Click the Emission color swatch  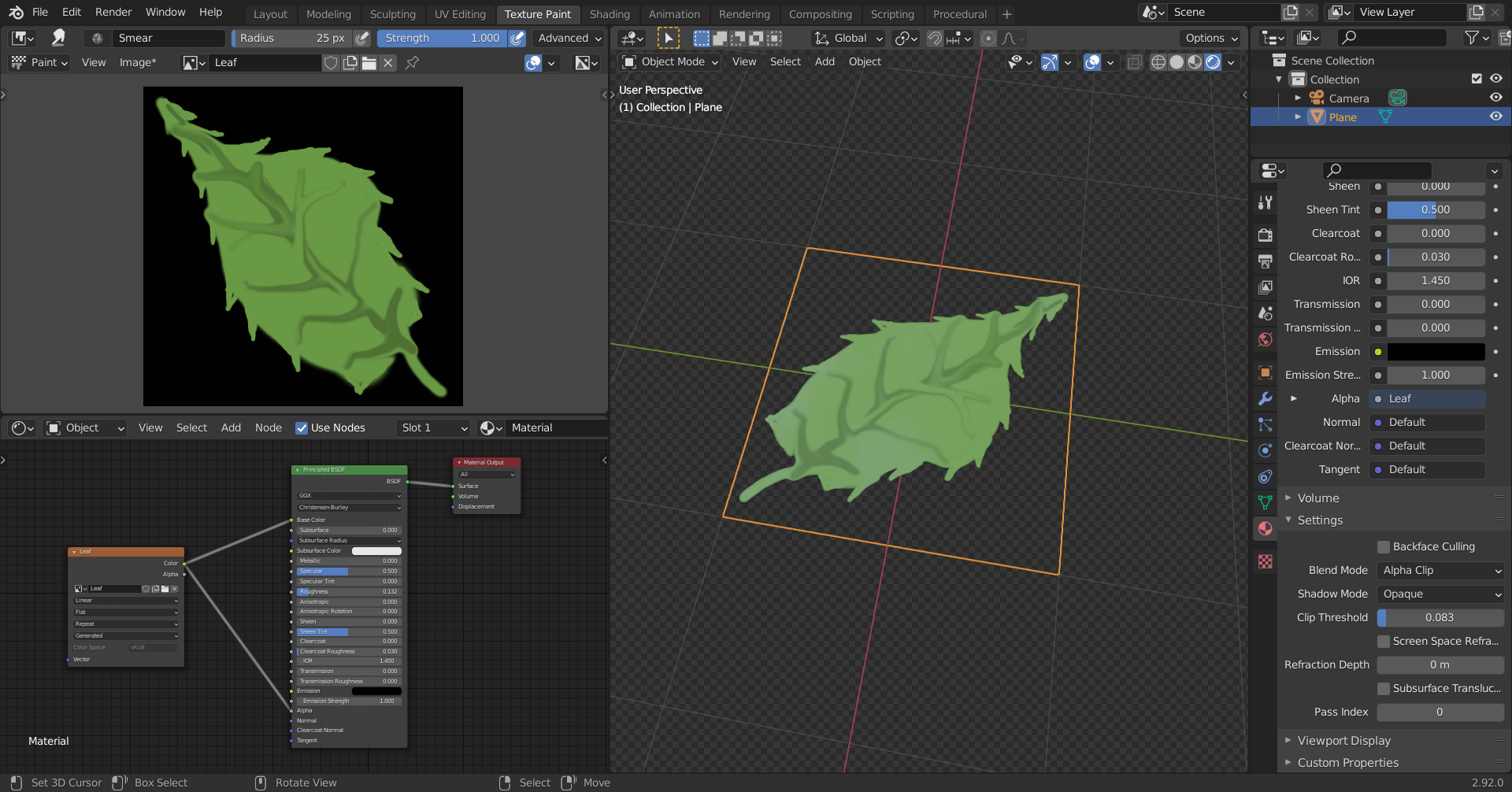tap(1436, 351)
